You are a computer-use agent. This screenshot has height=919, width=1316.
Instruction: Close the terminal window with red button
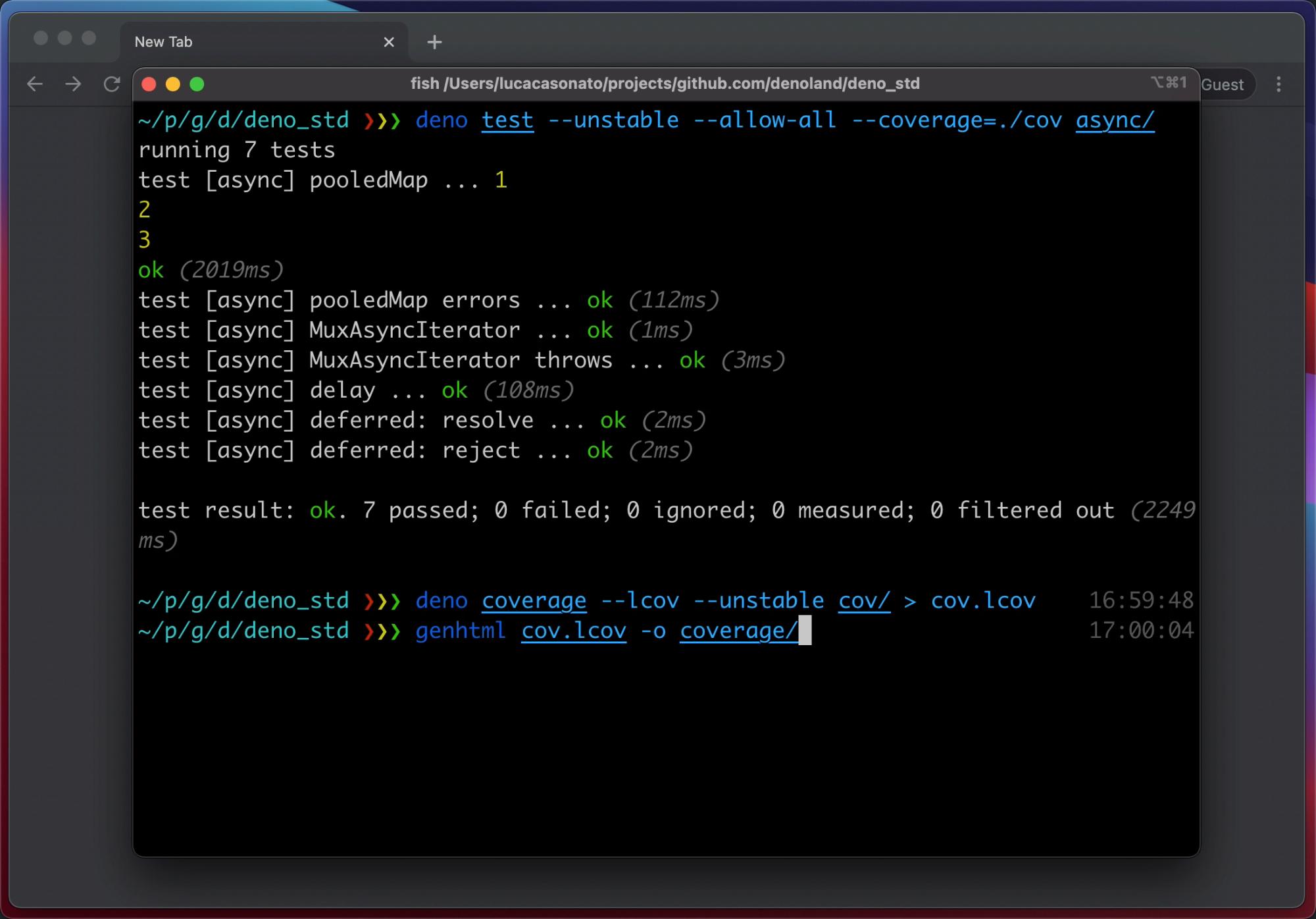point(149,84)
